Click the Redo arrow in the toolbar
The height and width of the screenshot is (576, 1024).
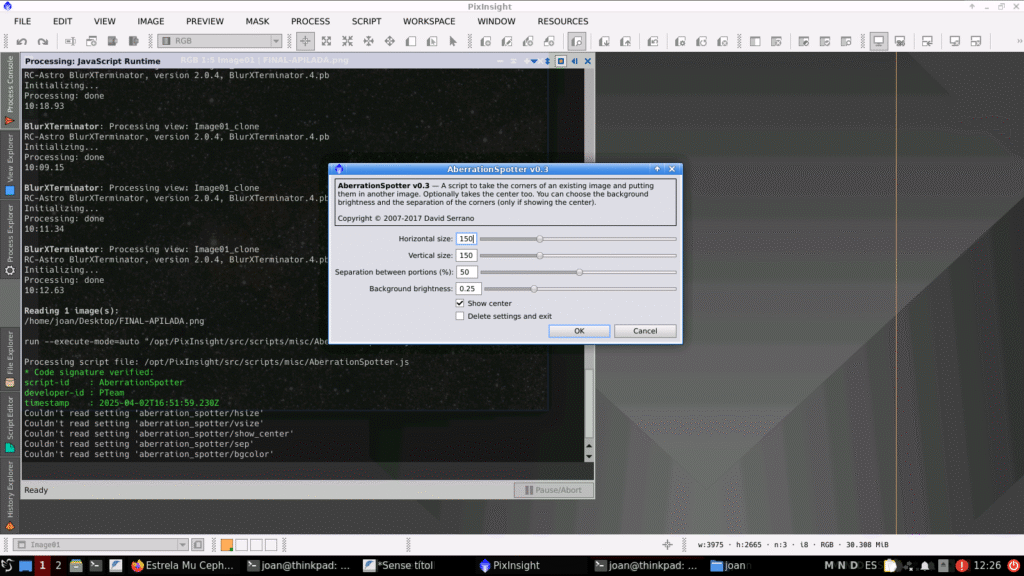[x=42, y=42]
